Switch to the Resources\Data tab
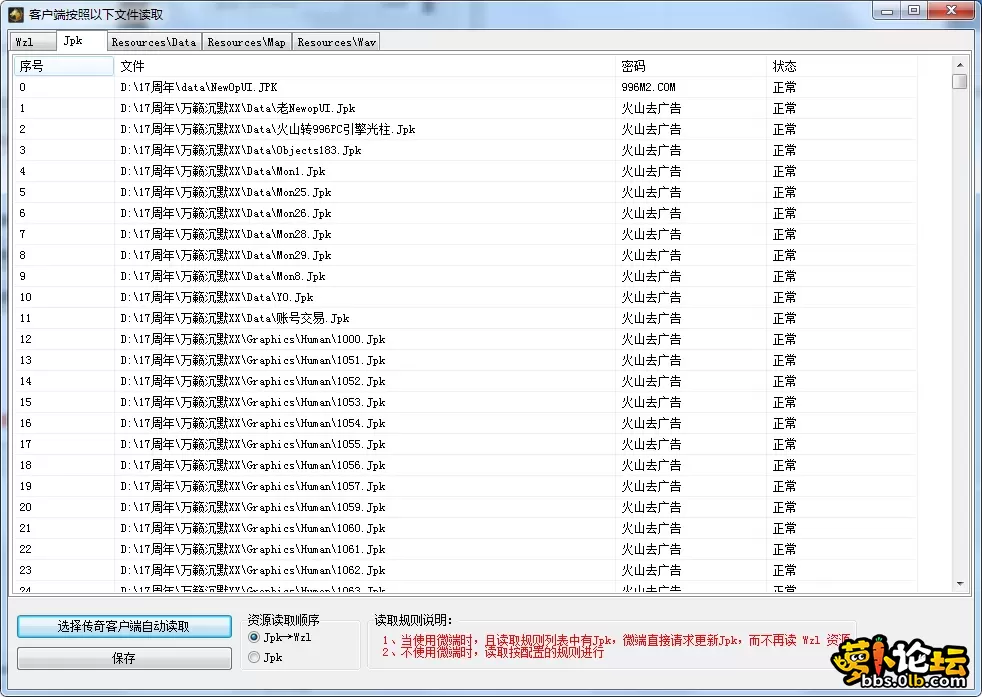The width and height of the screenshot is (982, 697). point(152,41)
